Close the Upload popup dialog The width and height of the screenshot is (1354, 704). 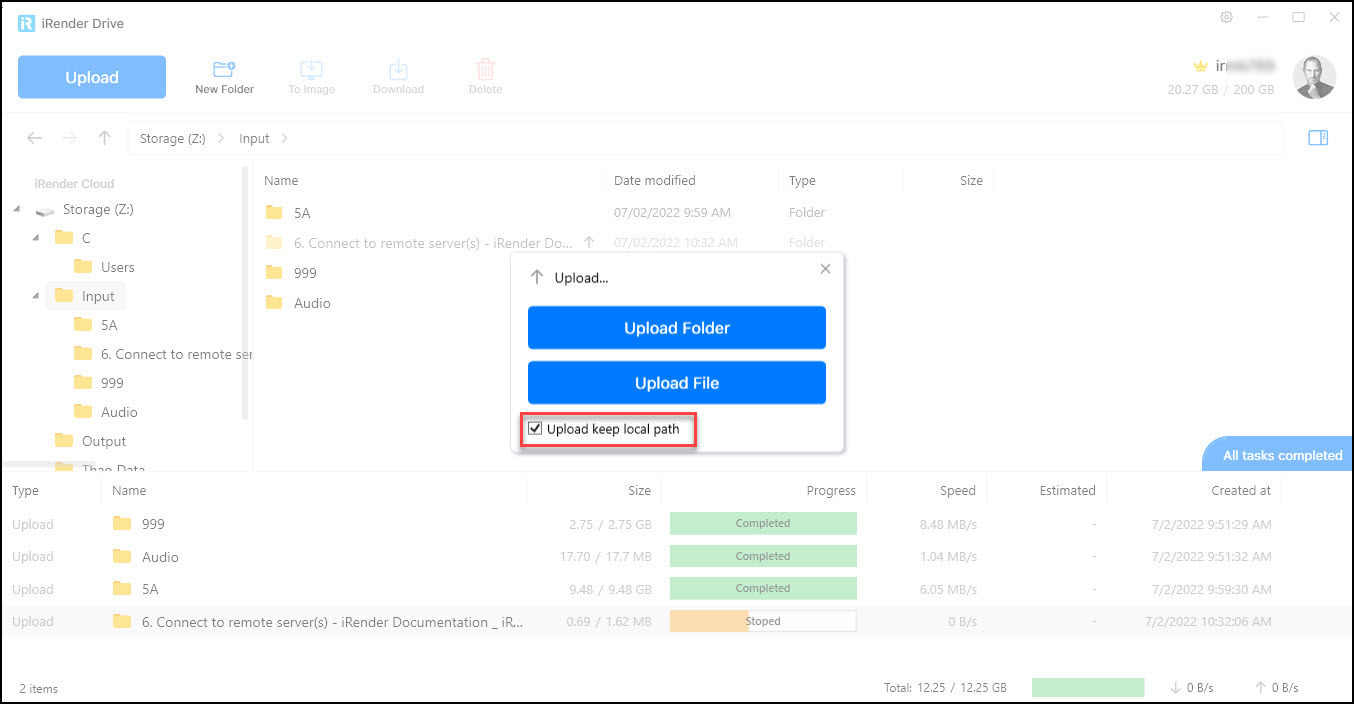pos(825,269)
